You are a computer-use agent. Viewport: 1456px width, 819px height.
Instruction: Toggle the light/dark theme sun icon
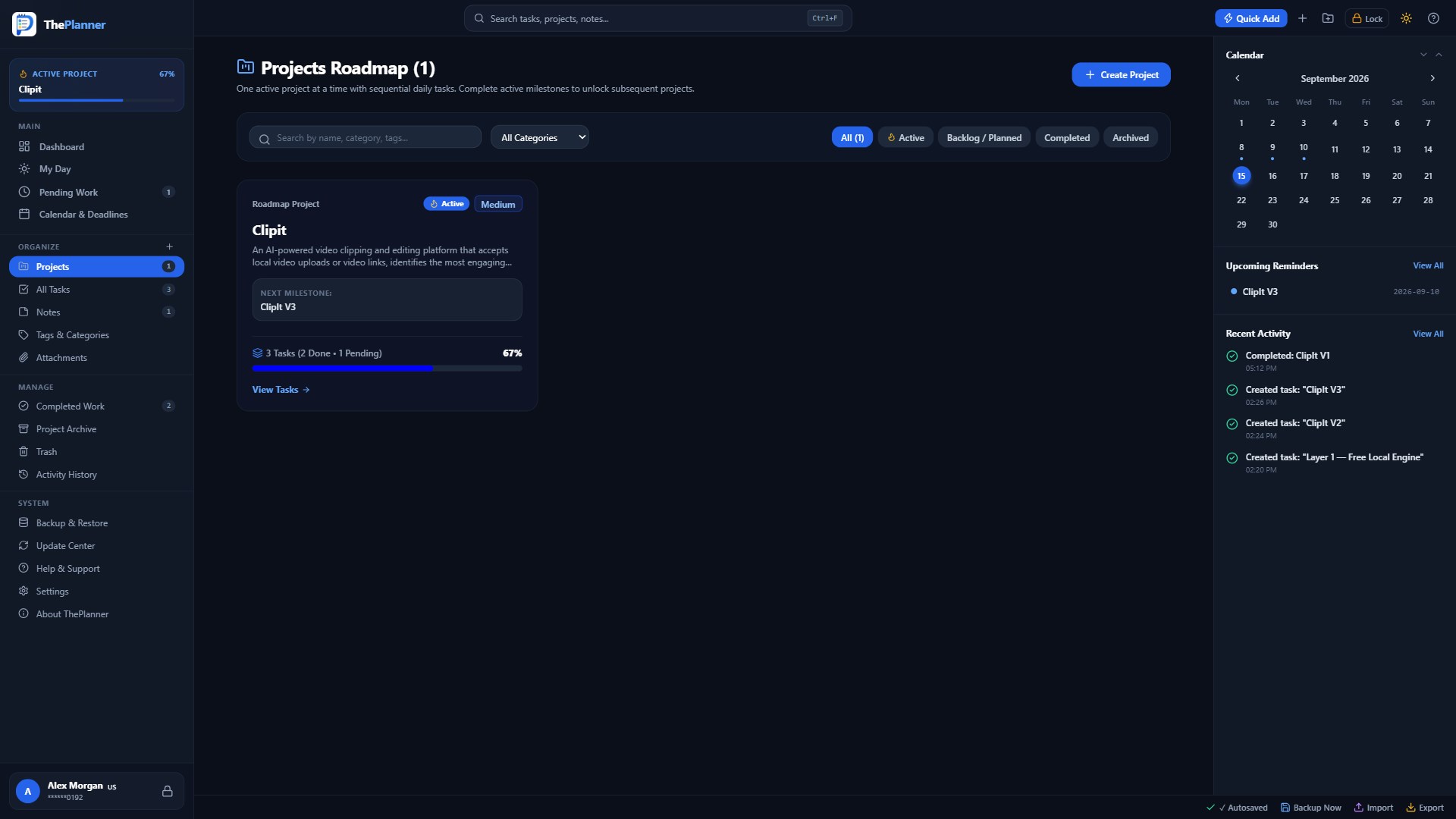1406,18
